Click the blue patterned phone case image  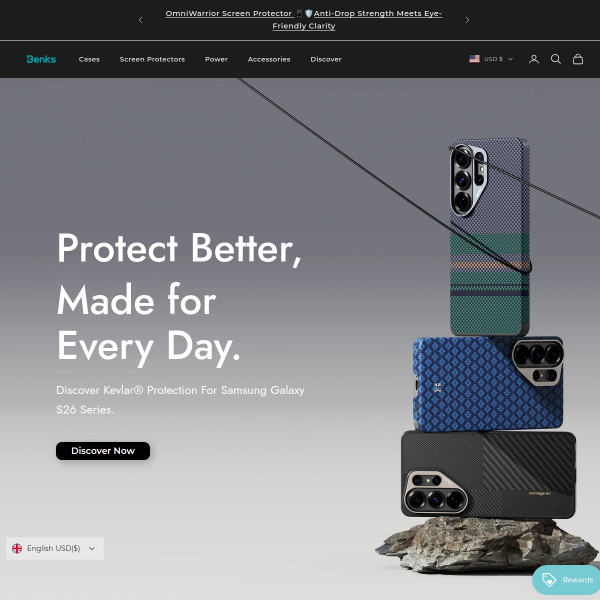(488, 383)
